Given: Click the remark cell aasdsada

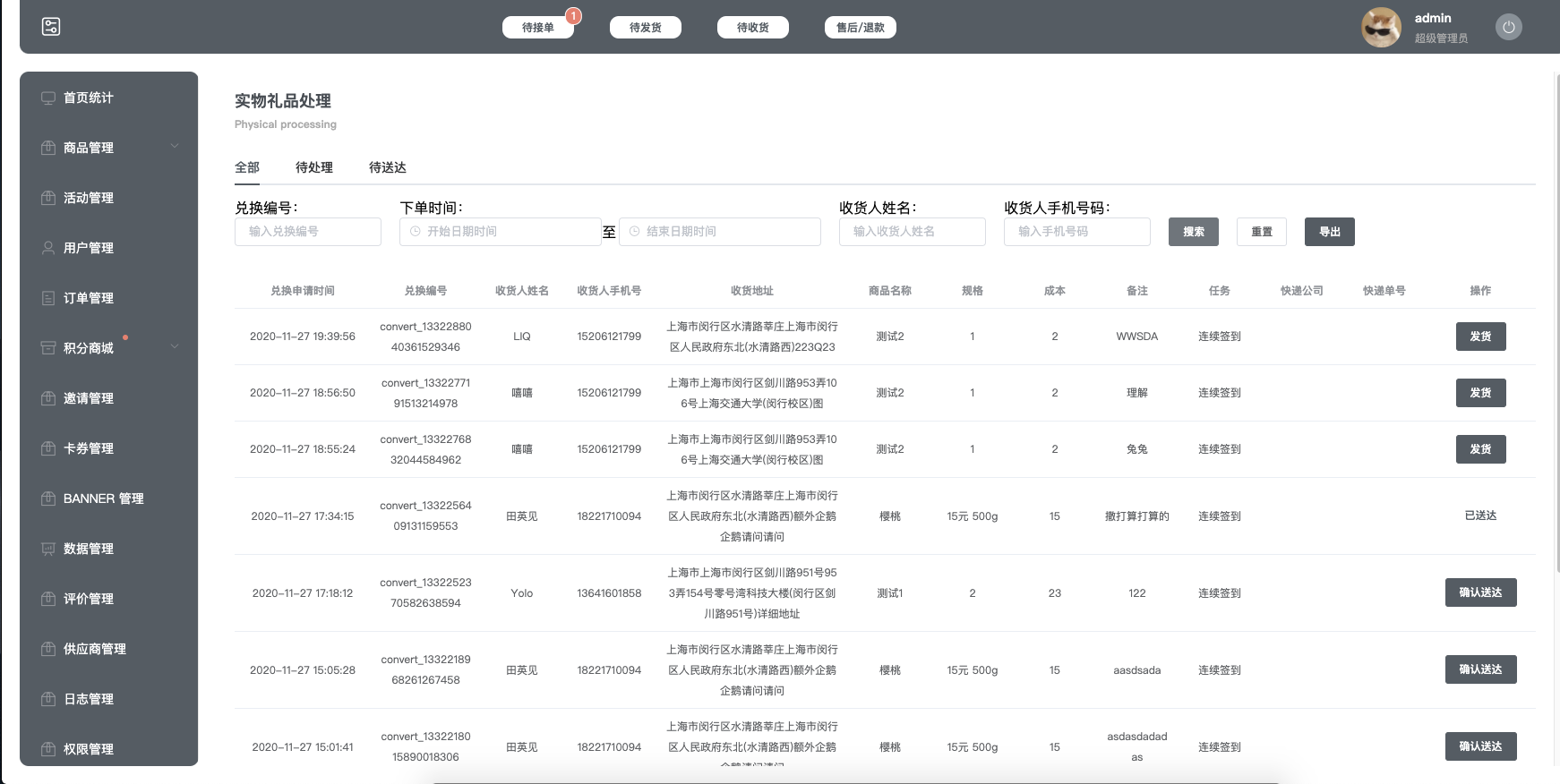Looking at the screenshot, I should (x=1137, y=670).
